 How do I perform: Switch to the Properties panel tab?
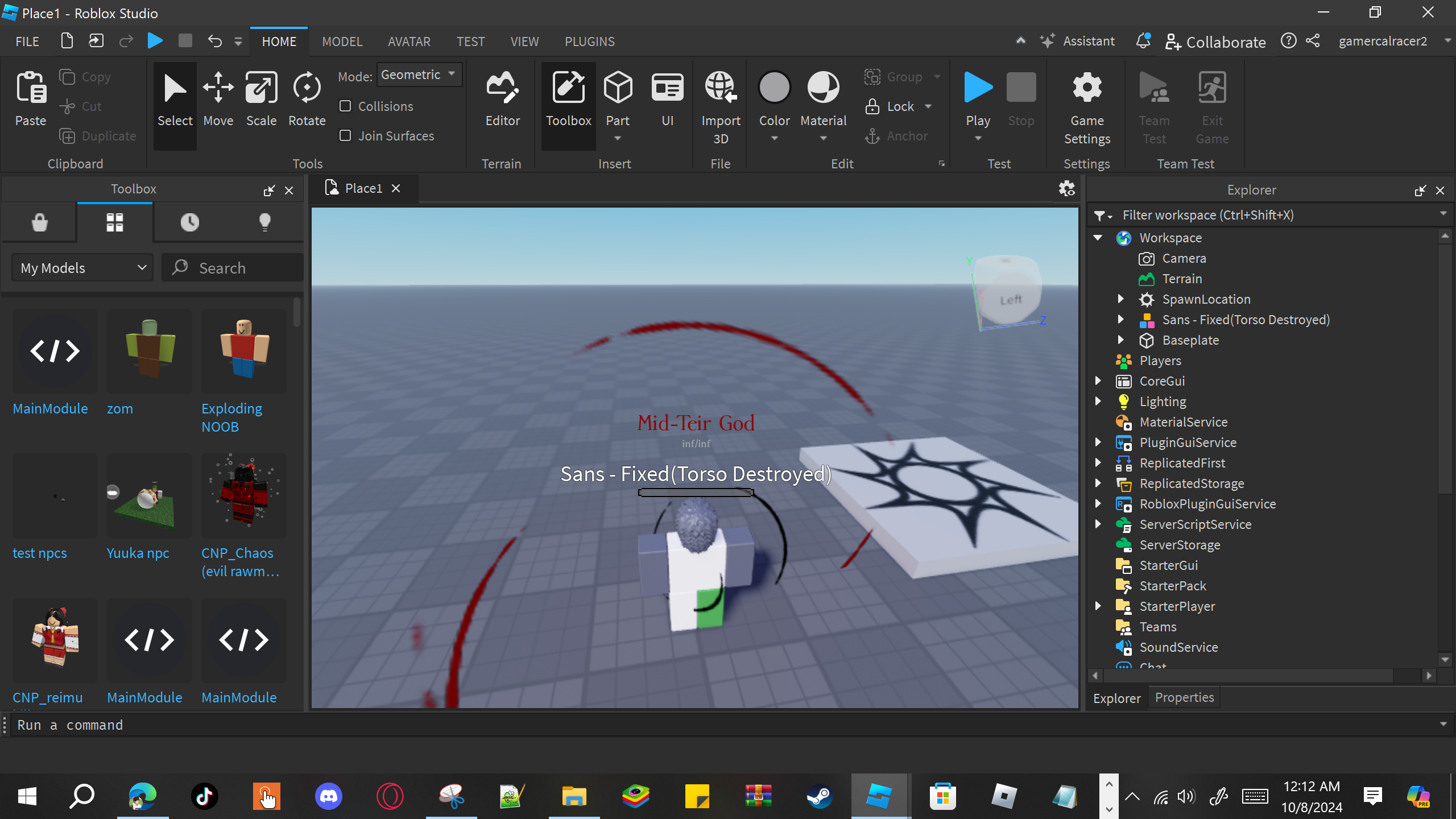point(1184,698)
